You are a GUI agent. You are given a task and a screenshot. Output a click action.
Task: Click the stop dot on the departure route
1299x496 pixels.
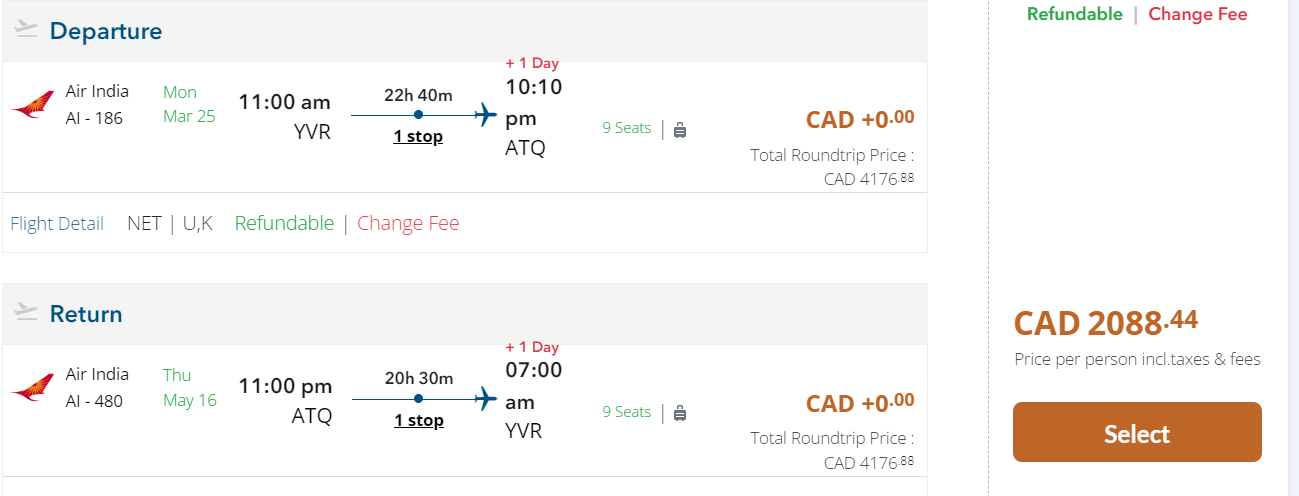(418, 115)
